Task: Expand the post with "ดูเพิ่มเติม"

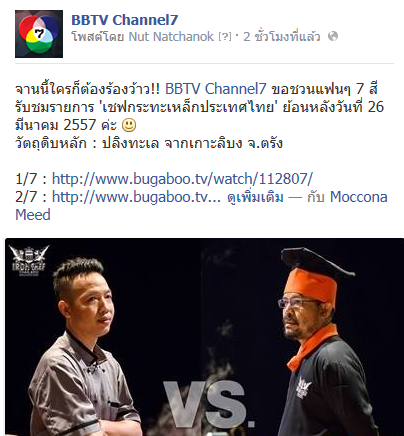Action: [x=255, y=197]
